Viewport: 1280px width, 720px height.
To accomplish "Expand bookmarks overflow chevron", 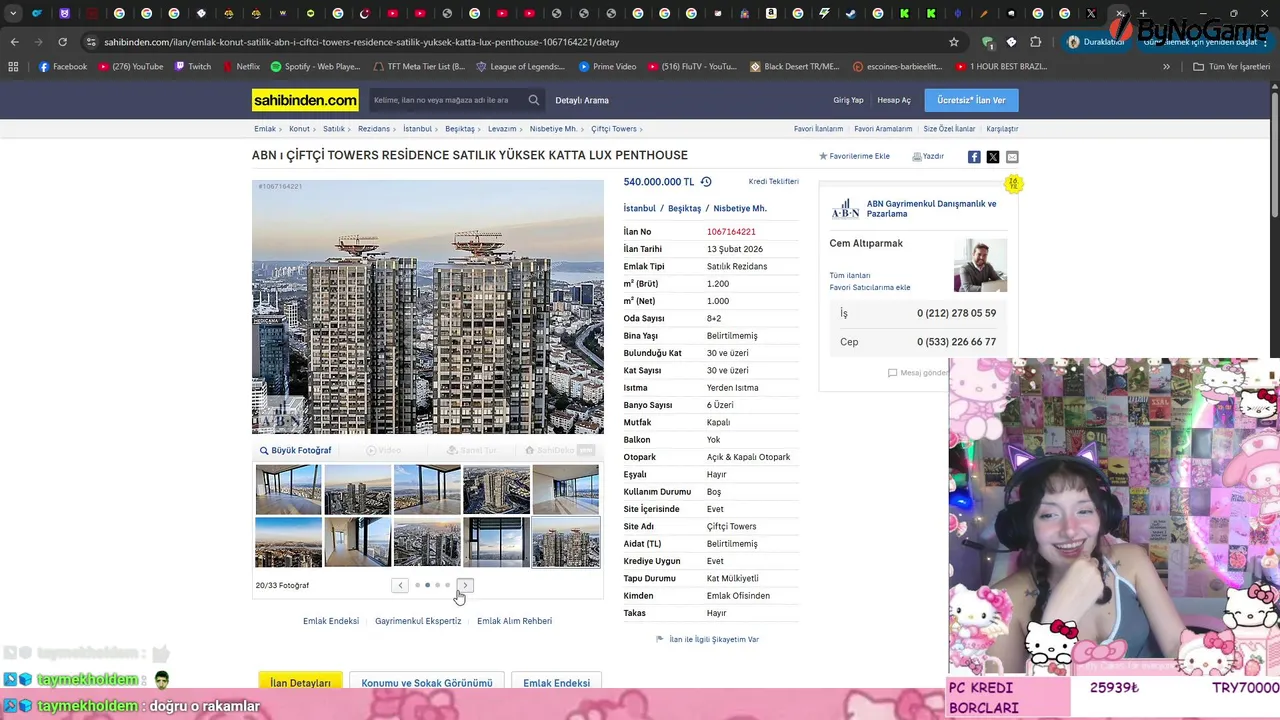I will point(1166,67).
